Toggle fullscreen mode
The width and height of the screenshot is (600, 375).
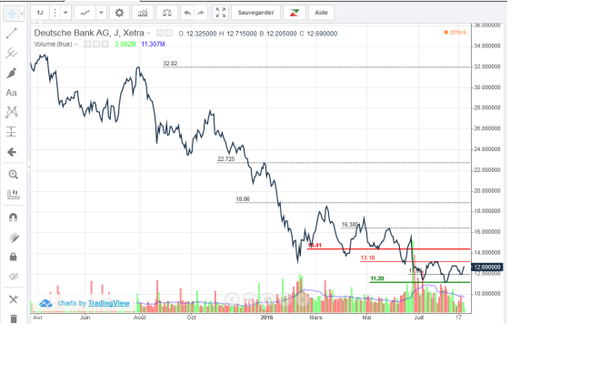pyautogui.click(x=220, y=13)
